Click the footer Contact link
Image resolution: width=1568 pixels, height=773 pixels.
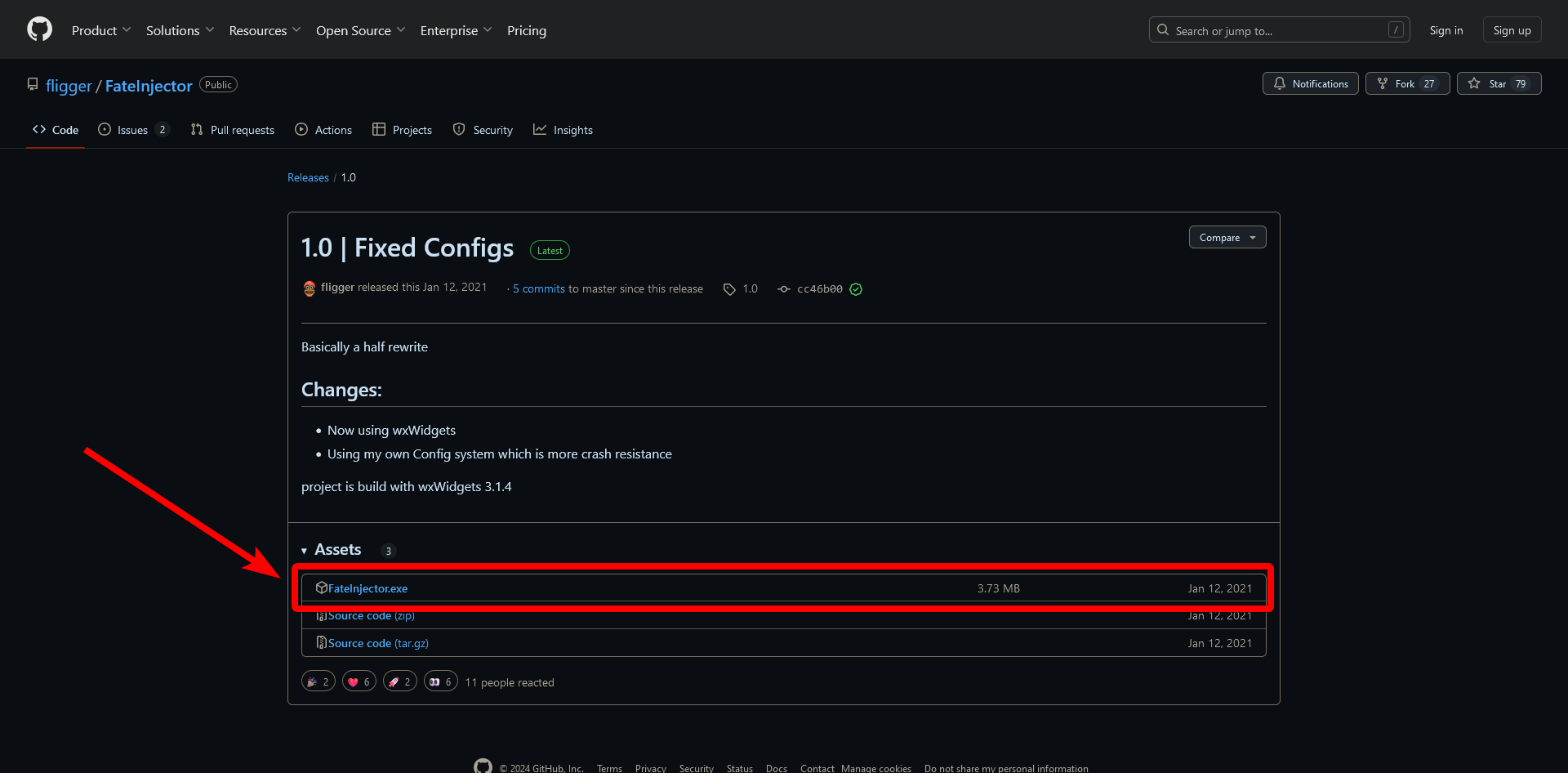pyautogui.click(x=817, y=768)
